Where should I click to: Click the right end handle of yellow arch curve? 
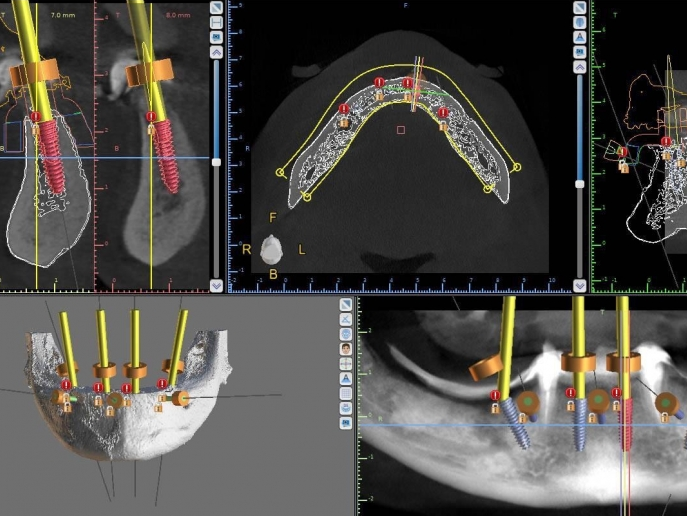pos(516,167)
